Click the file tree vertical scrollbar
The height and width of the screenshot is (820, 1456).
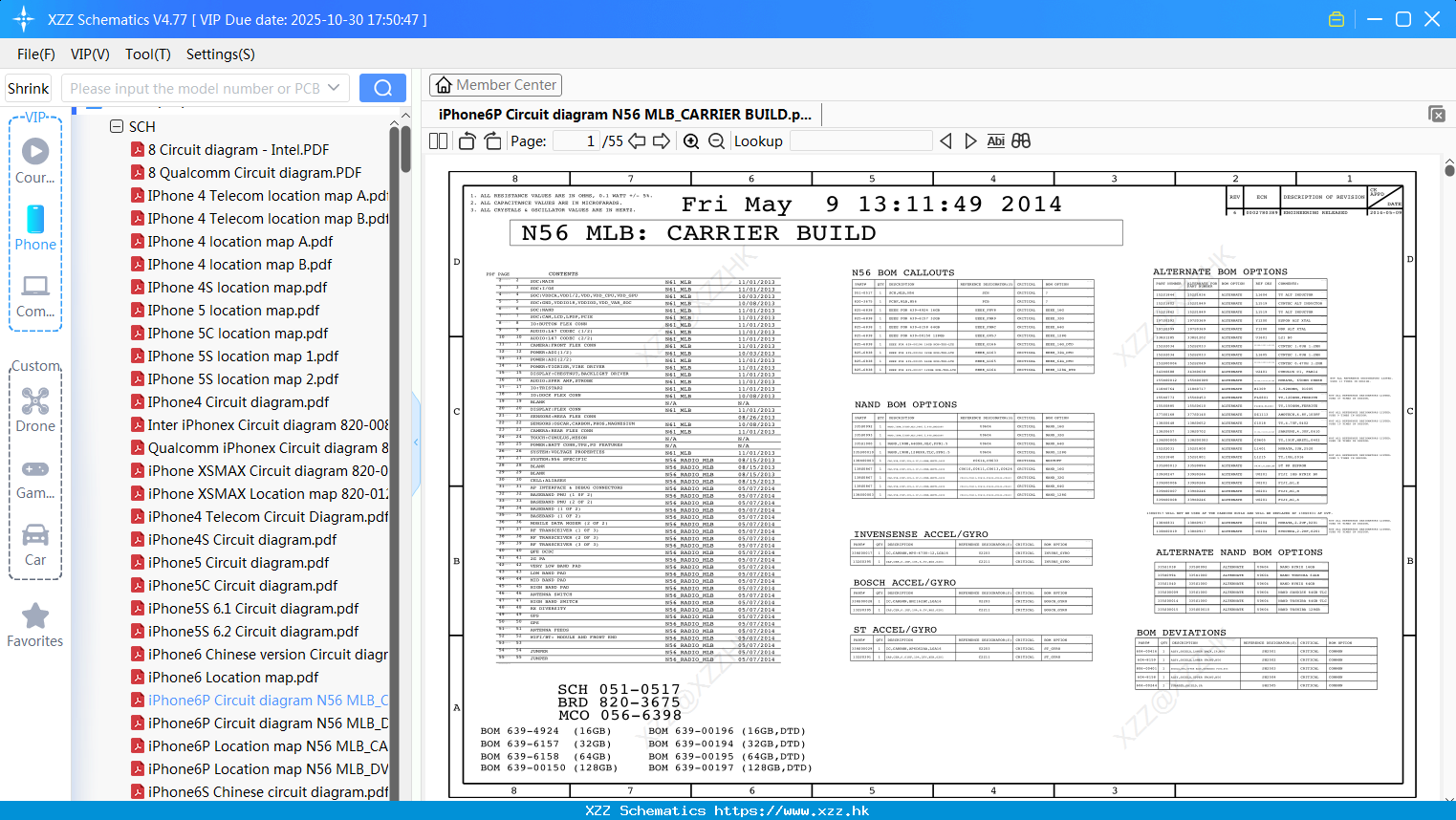pos(394,462)
